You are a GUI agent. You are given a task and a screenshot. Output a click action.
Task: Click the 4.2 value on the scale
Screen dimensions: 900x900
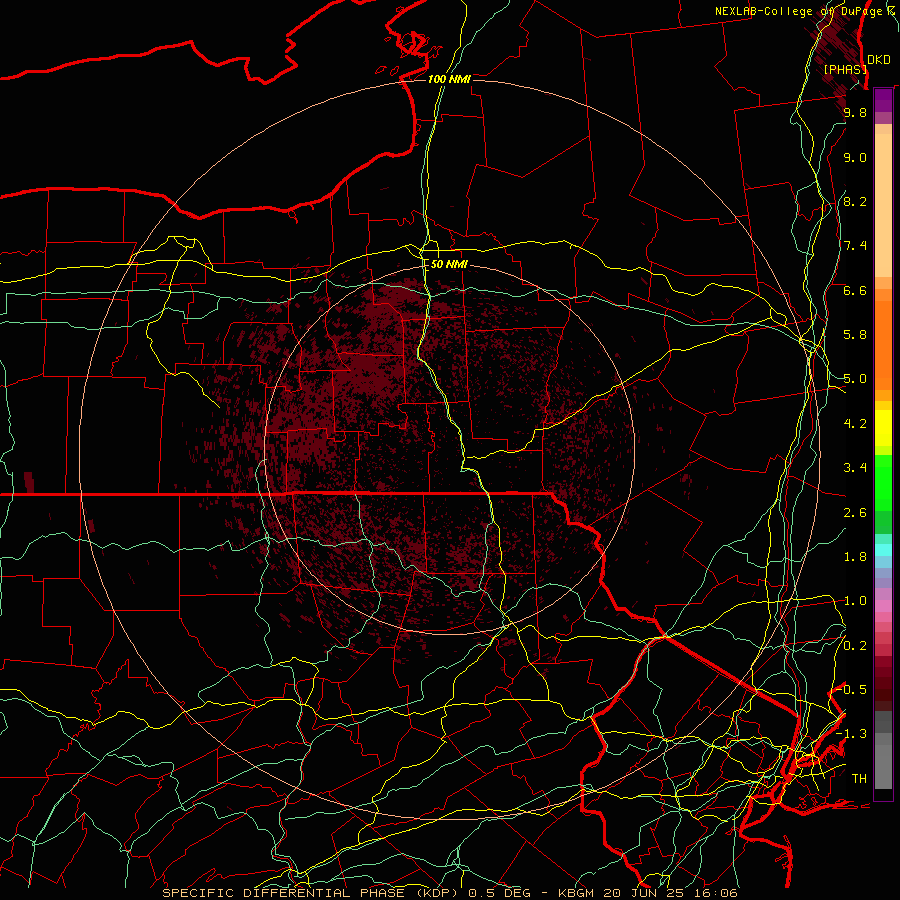[855, 424]
